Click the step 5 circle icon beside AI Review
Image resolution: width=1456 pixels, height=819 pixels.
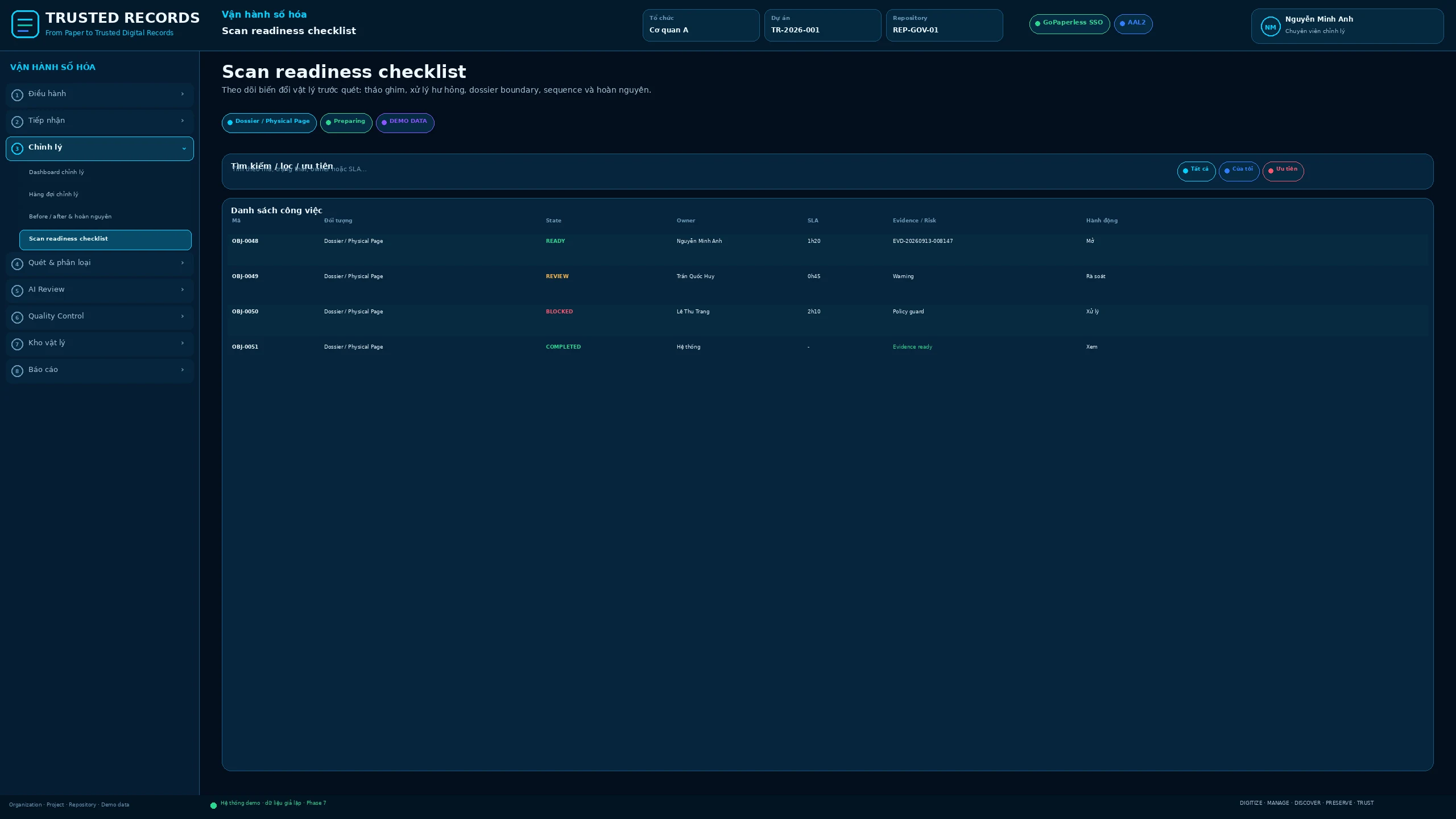pos(17,291)
